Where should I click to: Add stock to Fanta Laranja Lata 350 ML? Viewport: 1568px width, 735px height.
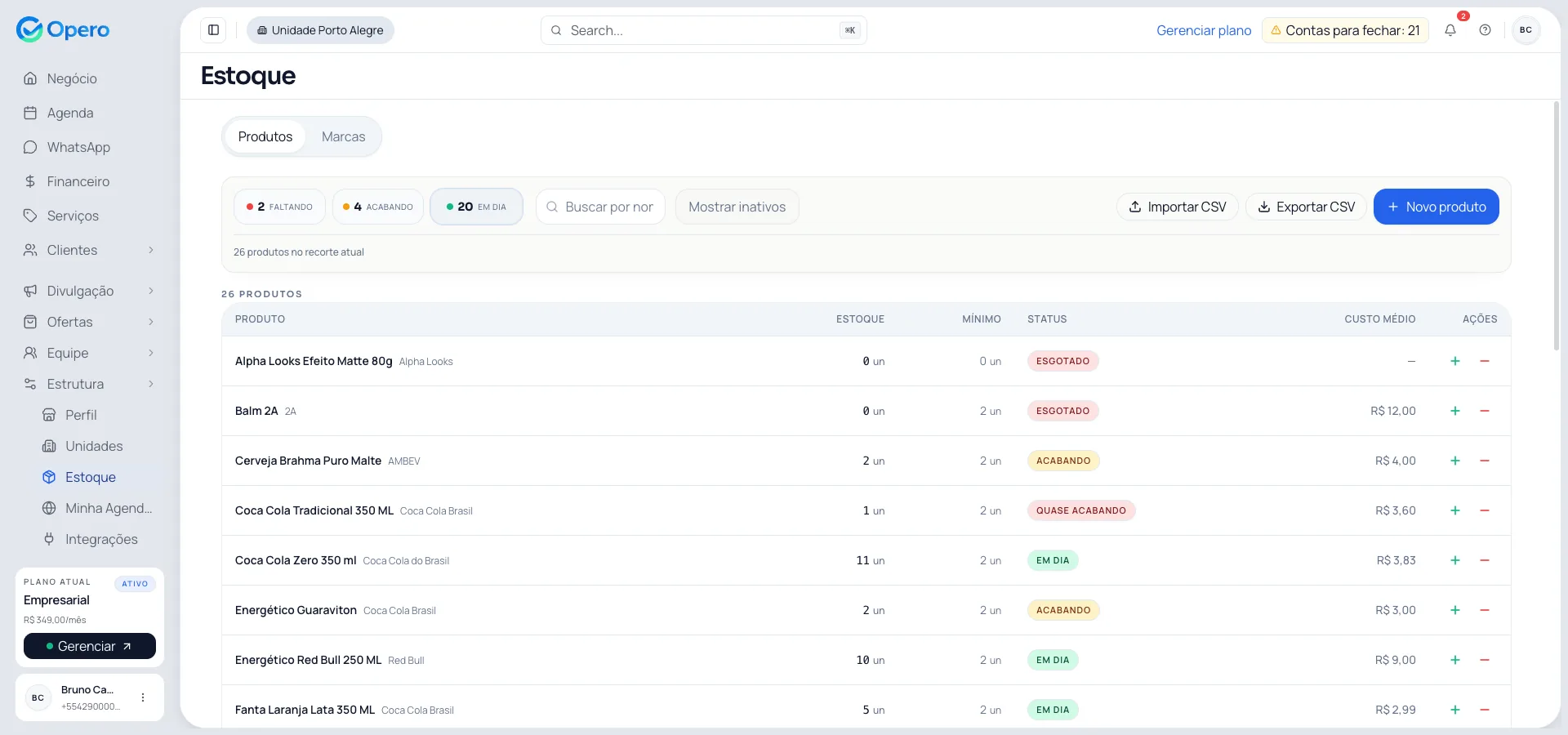(1455, 710)
